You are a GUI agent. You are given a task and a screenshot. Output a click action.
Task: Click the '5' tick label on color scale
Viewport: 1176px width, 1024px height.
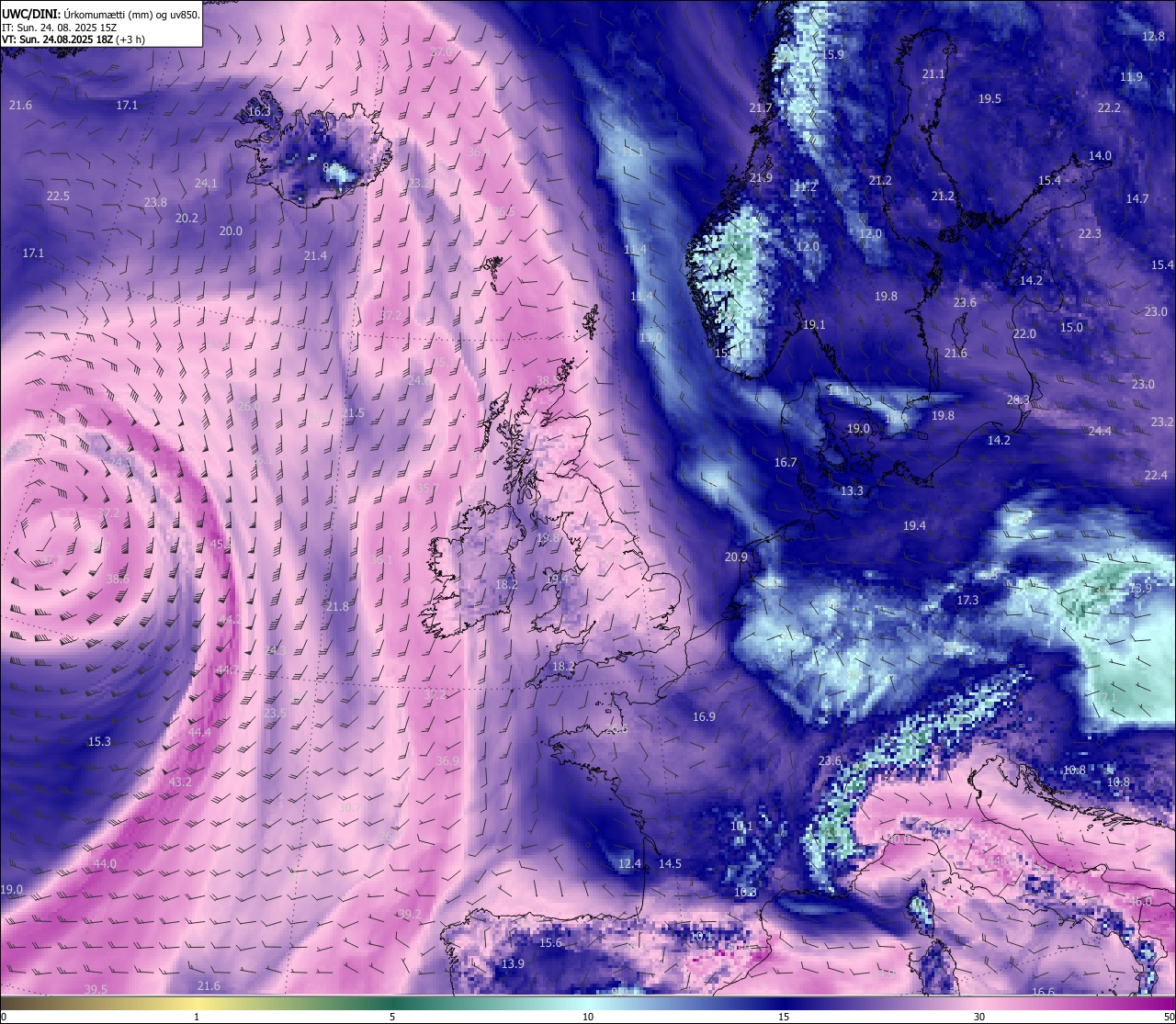point(392,1017)
